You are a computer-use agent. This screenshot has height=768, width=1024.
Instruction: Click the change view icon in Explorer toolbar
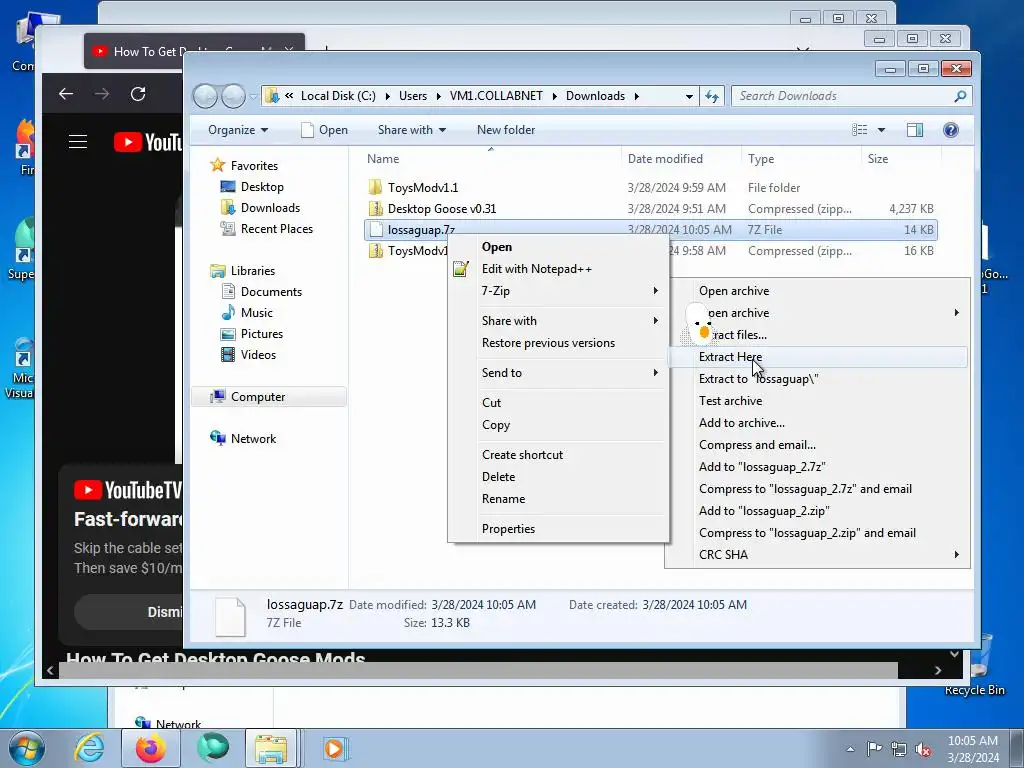(x=859, y=130)
